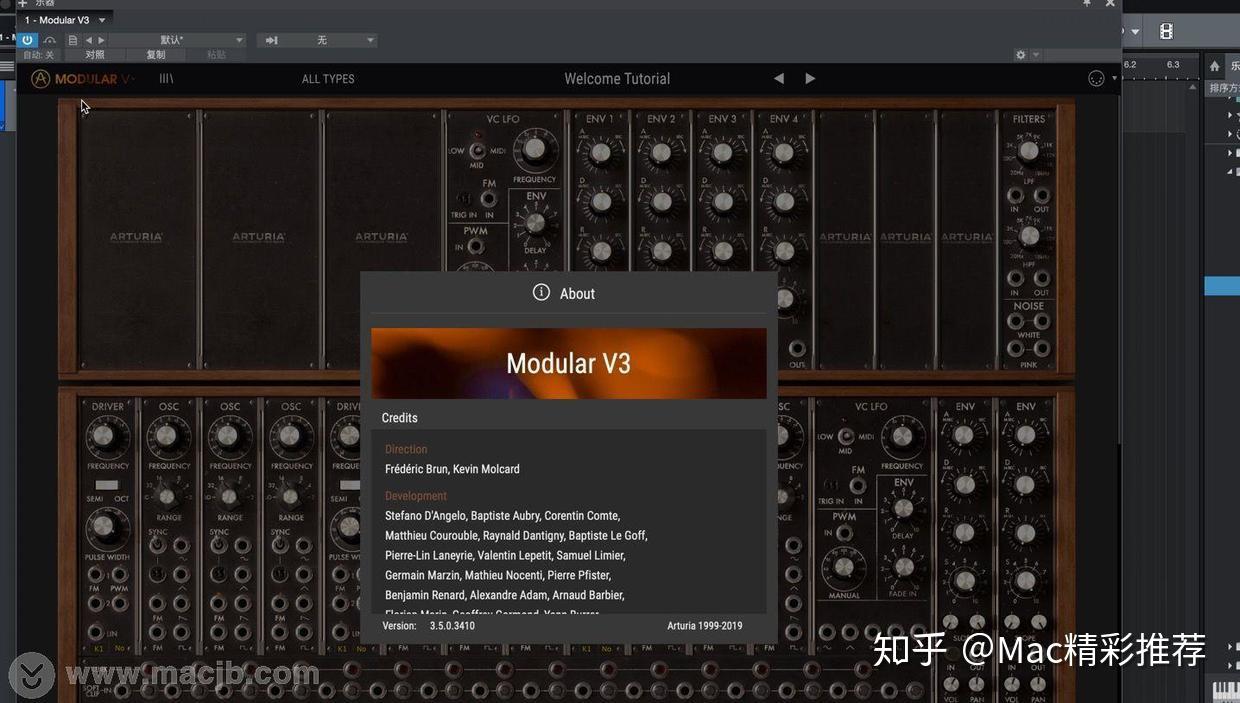Click the add instrument plus icon at top left
This screenshot has width=1240, height=703.
click(22, 5)
